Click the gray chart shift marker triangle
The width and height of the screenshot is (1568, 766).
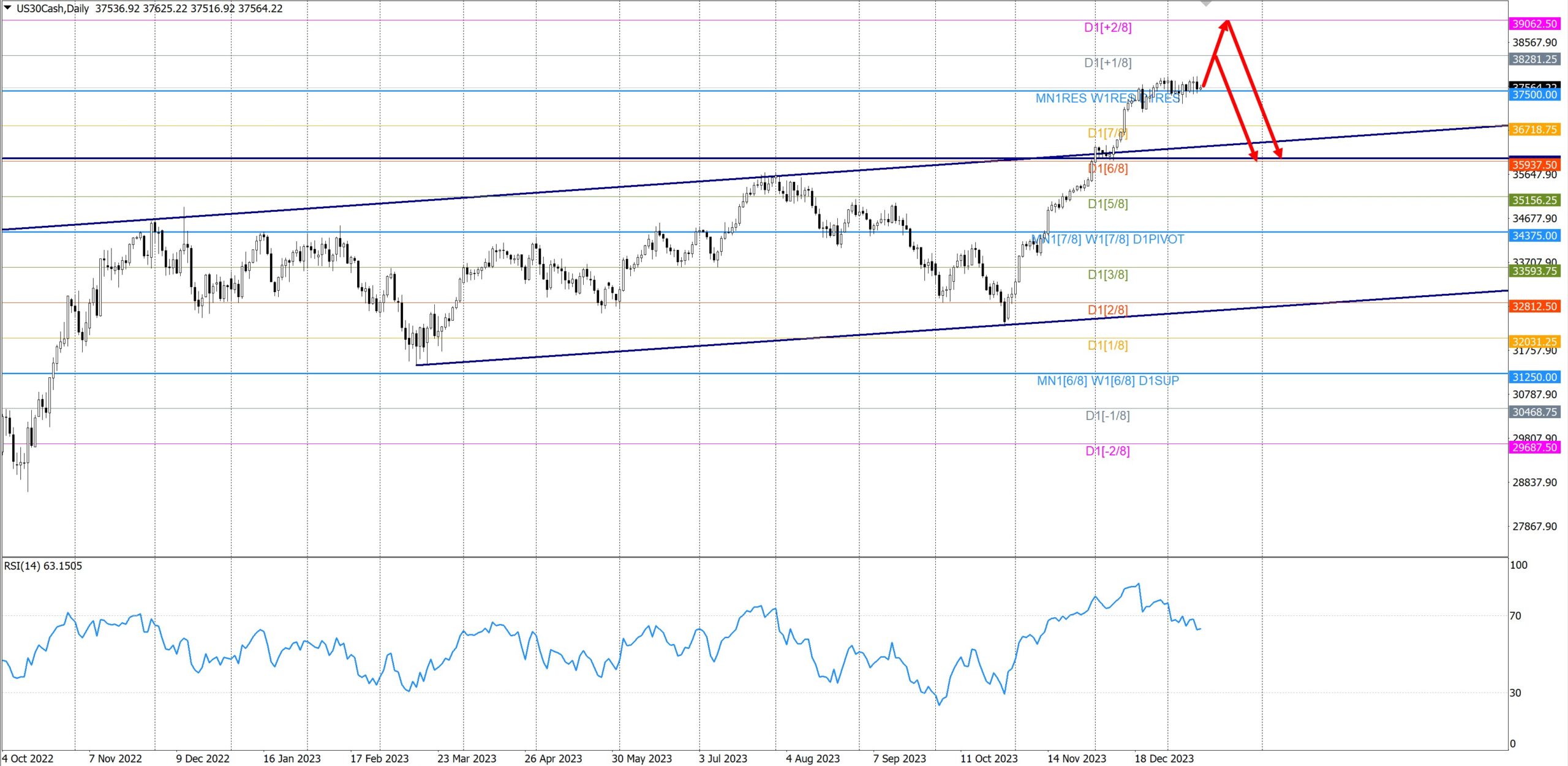click(1206, 4)
